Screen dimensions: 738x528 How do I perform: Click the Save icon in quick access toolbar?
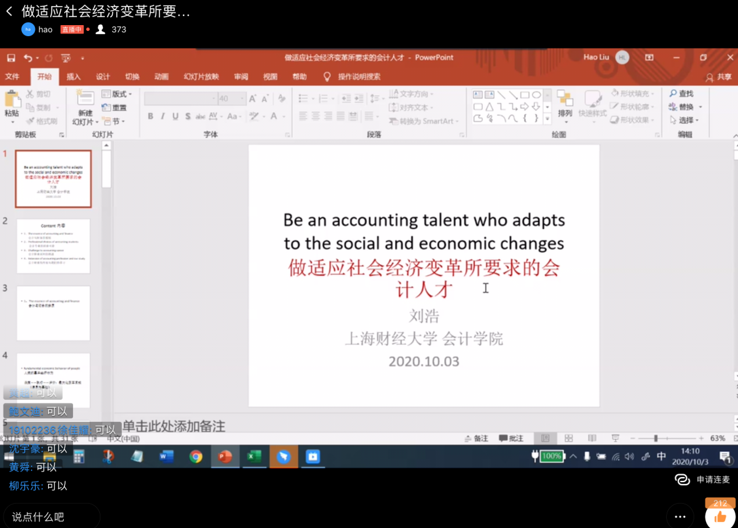pyautogui.click(x=11, y=58)
